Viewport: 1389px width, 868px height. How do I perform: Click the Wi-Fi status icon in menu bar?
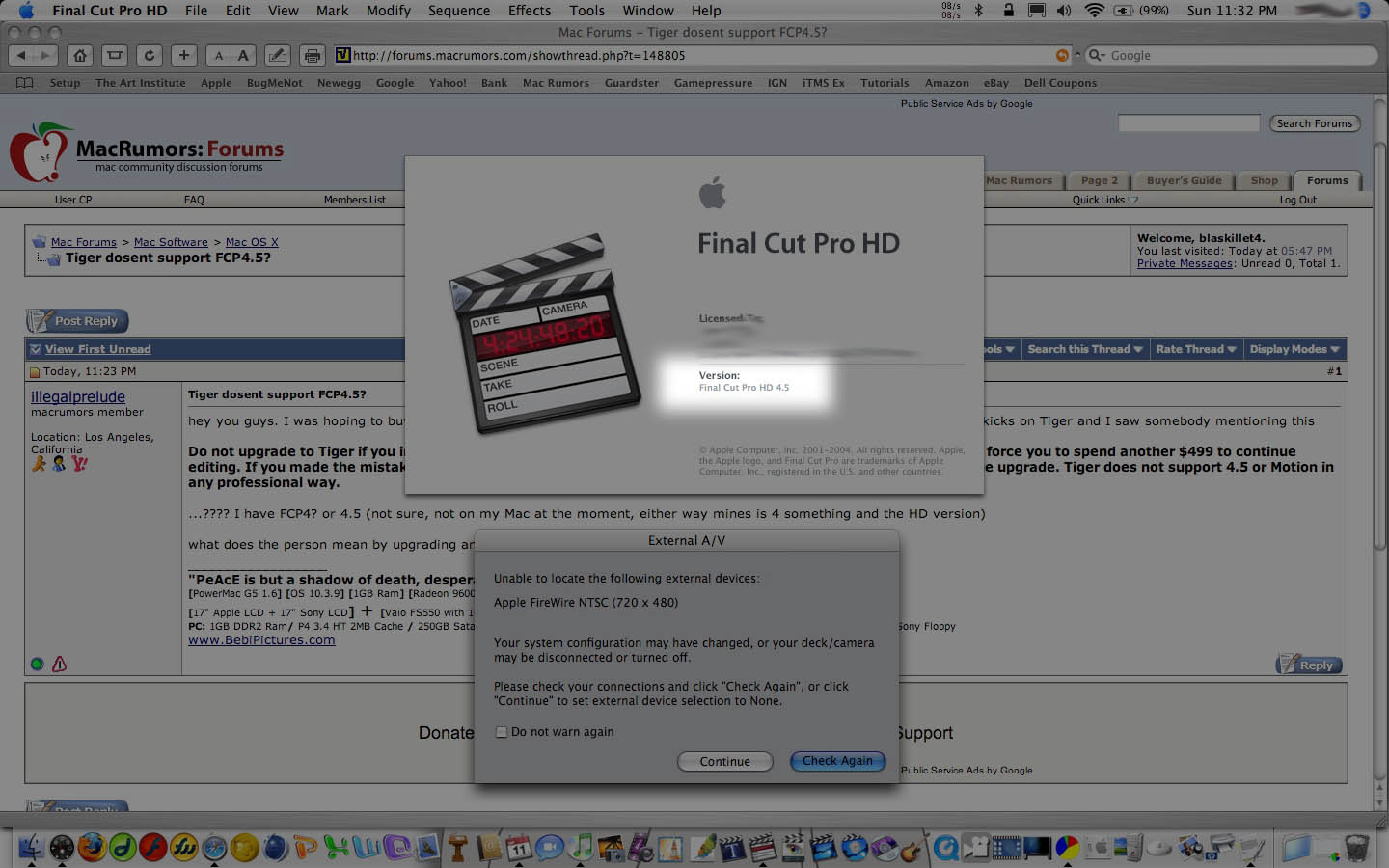coord(1093,11)
